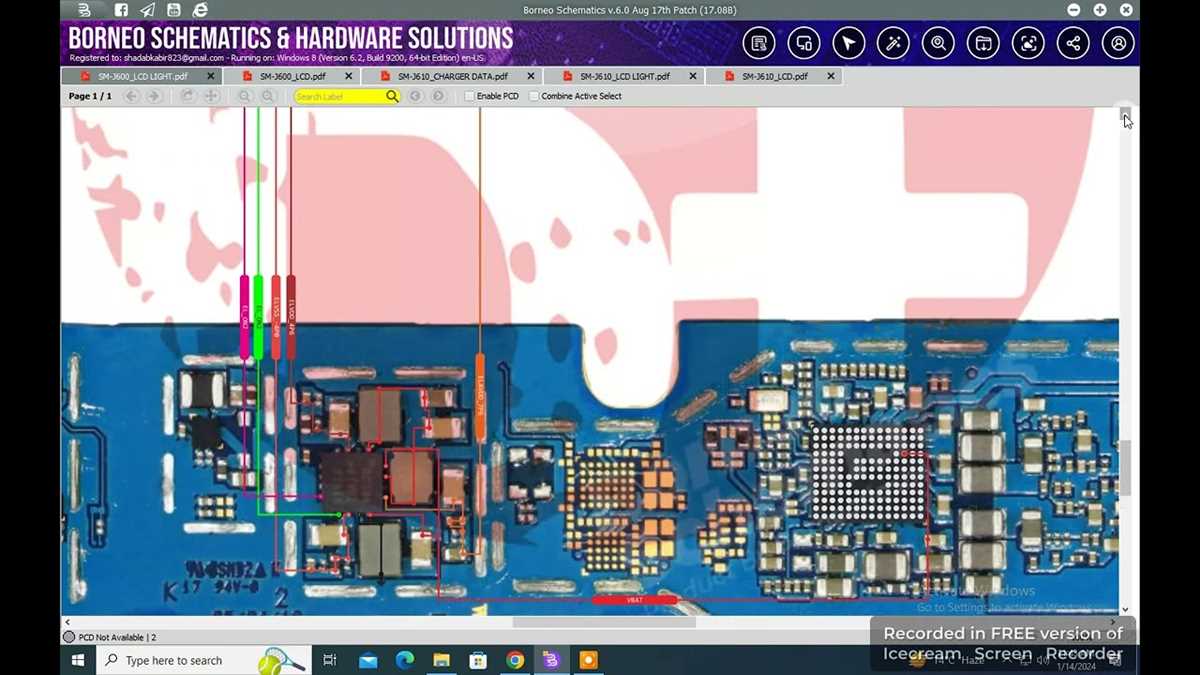Close the SM-J610_LCD.pdf tab

pyautogui.click(x=830, y=76)
